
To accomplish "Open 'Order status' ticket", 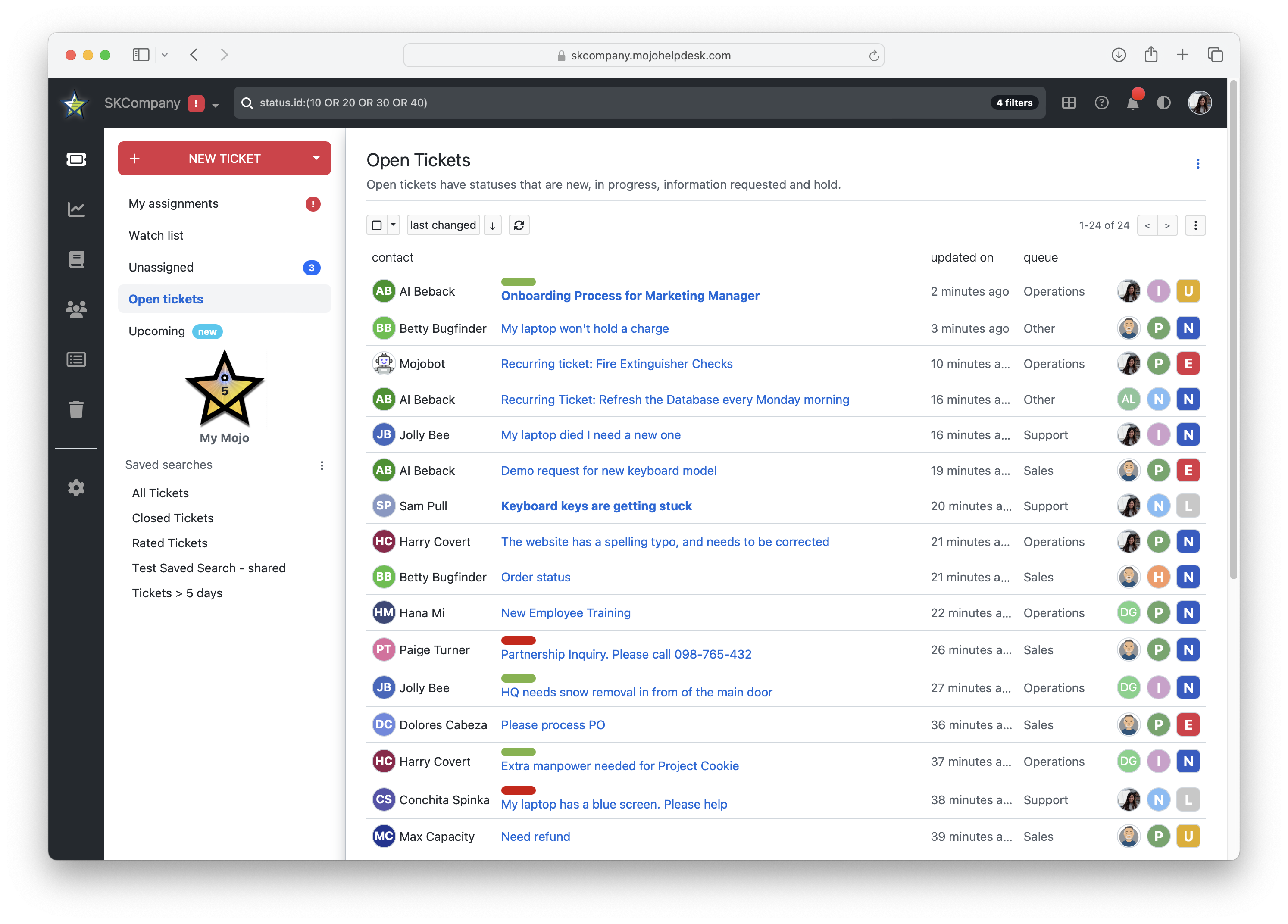I will pos(535,577).
